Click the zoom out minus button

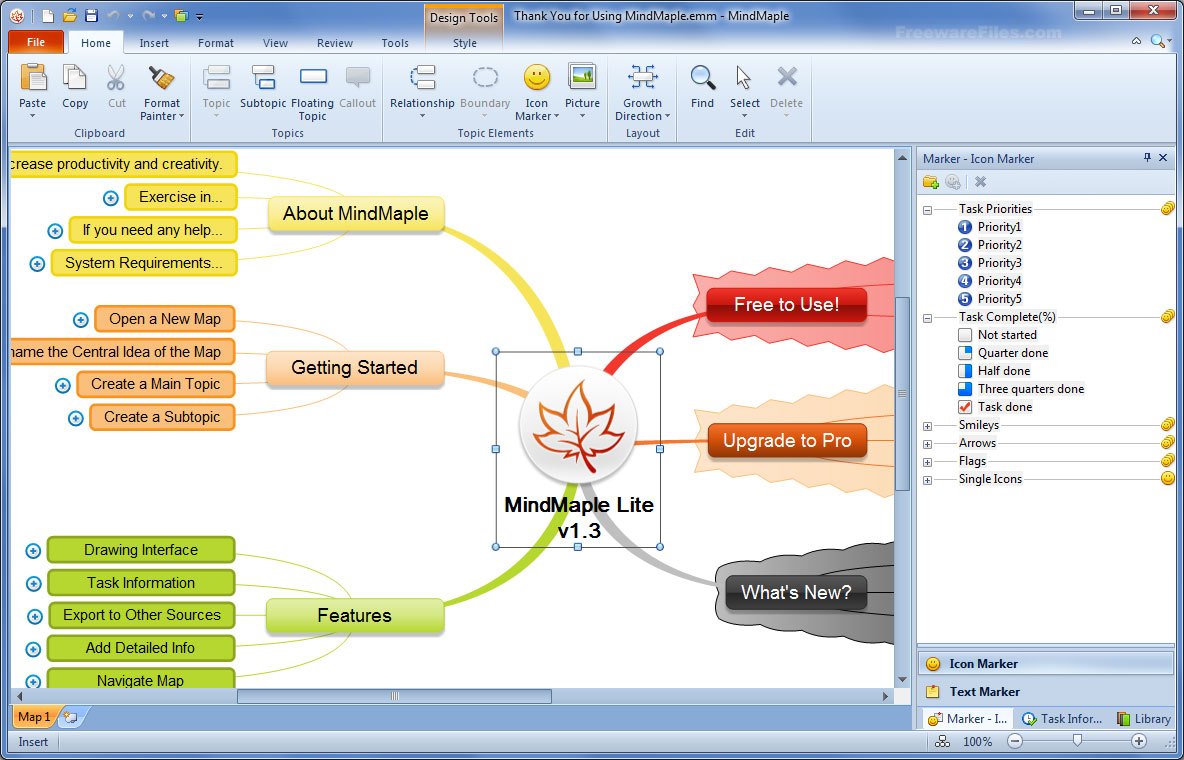(1015, 742)
